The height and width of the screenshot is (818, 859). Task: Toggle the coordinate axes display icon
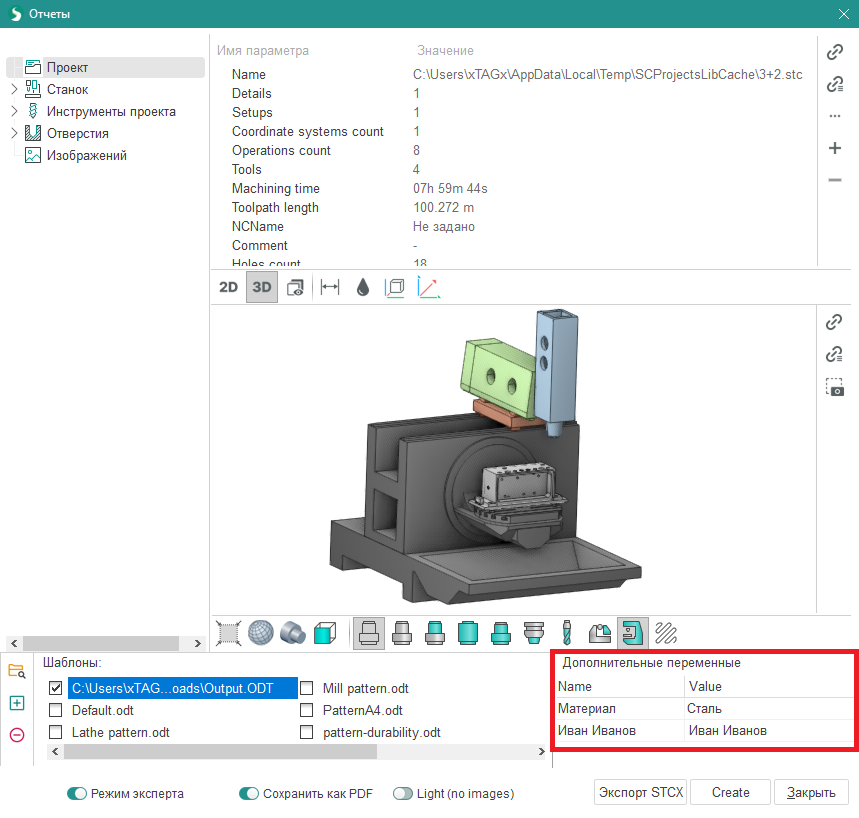tap(428, 287)
